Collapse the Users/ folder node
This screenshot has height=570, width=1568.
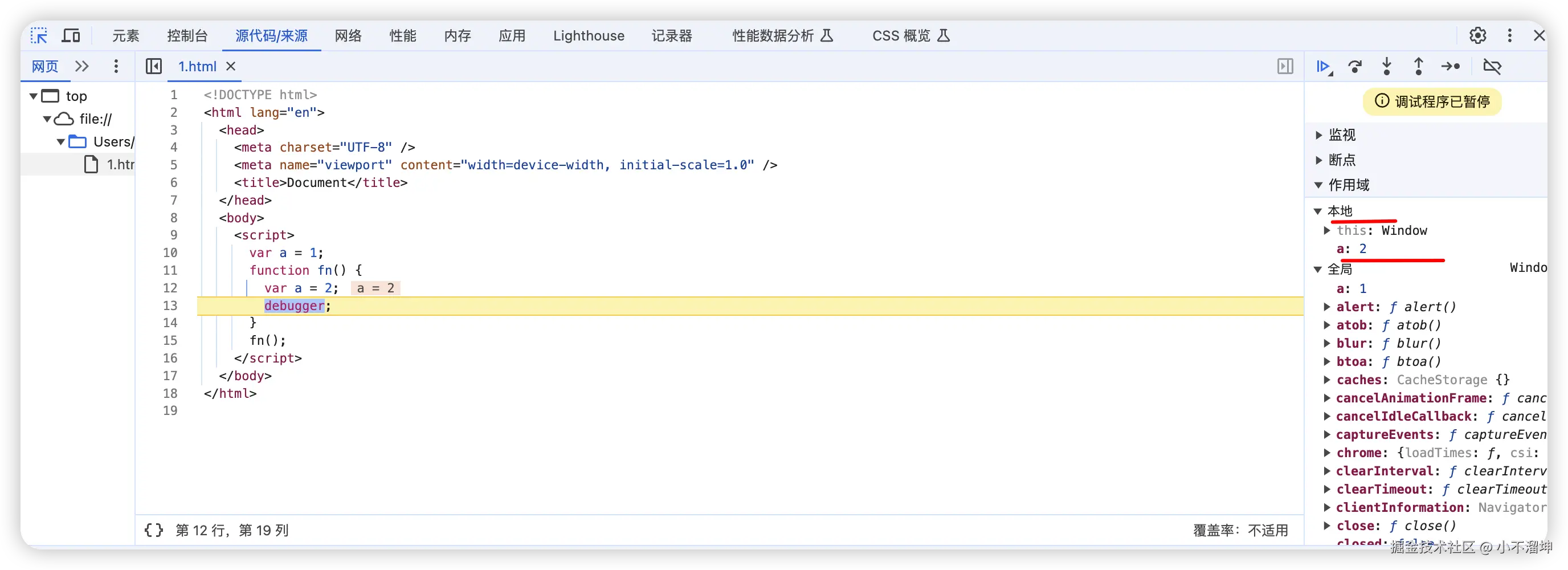(61, 141)
